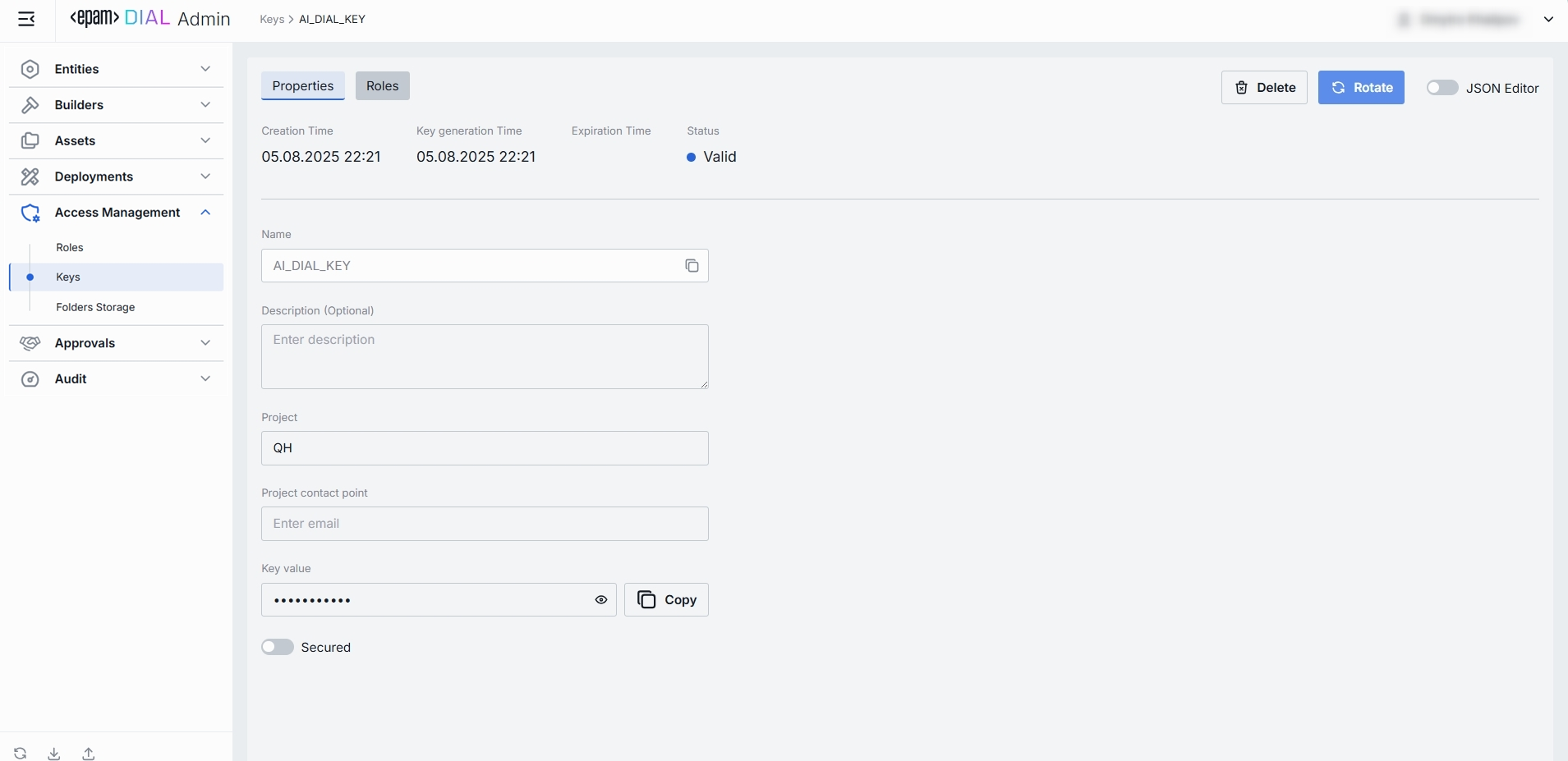Expand the Builders section chevron
The image size is (1568, 761).
pyautogui.click(x=205, y=105)
